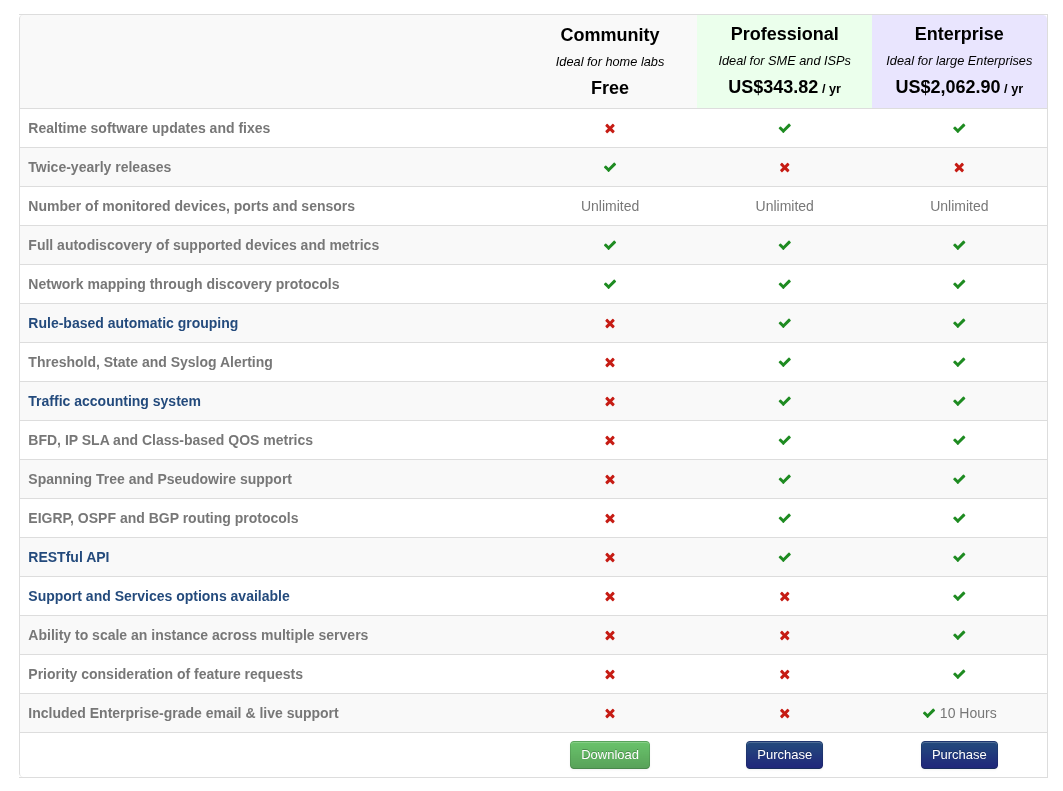Follow the RESTful API link
The width and height of the screenshot is (1063, 791).
[x=69, y=557]
